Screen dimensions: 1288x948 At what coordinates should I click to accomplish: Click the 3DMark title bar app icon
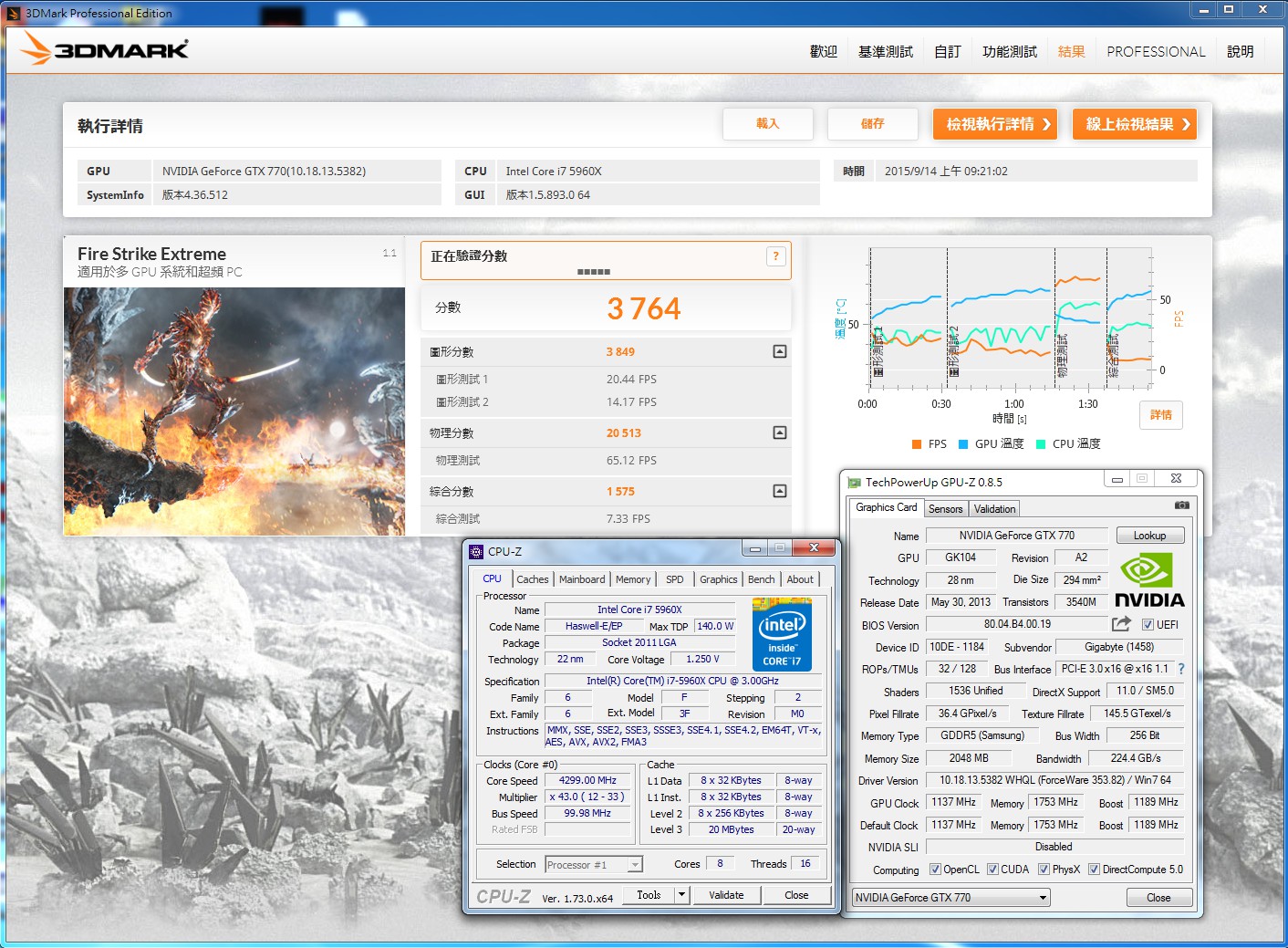[x=15, y=13]
